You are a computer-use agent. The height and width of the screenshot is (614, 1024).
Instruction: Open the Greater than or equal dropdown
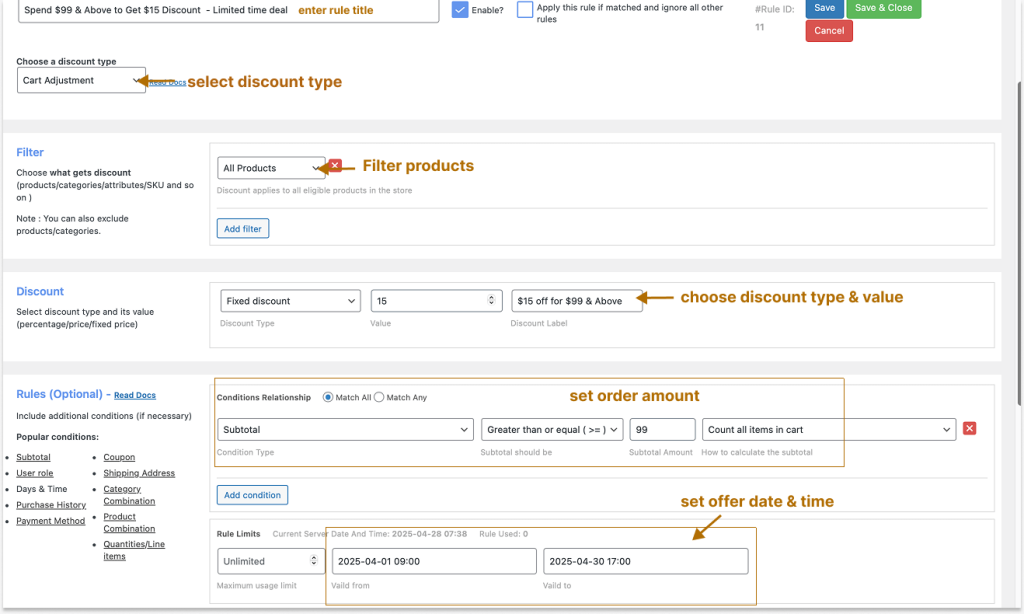tap(552, 430)
